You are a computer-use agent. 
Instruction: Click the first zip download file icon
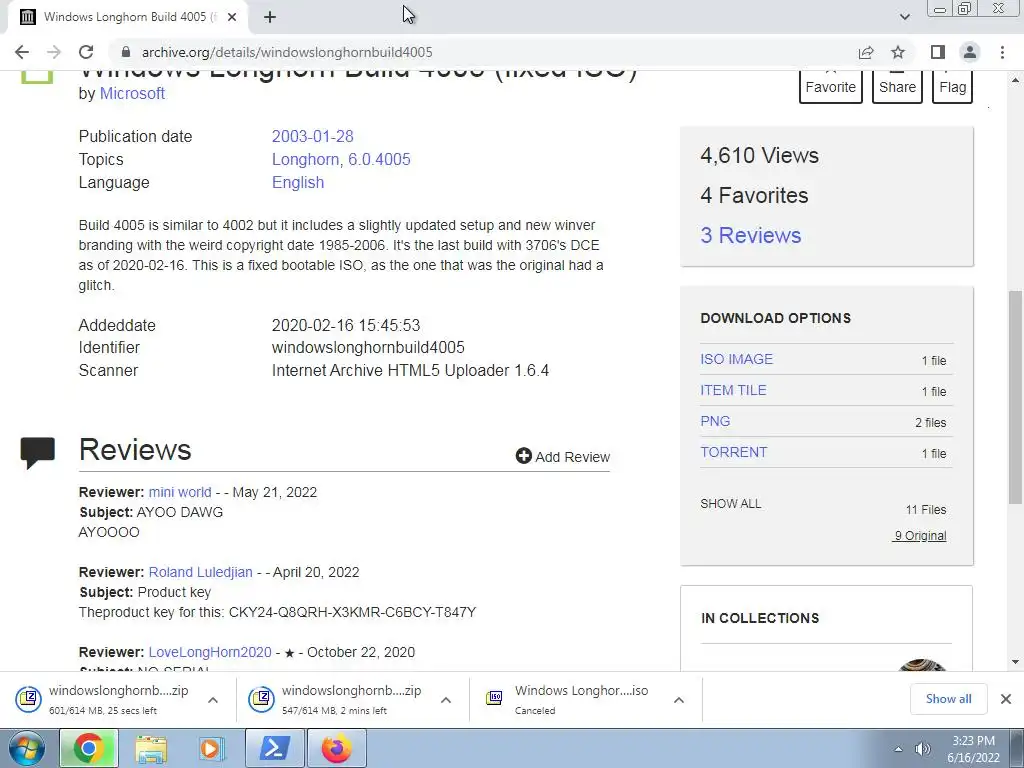(29, 699)
